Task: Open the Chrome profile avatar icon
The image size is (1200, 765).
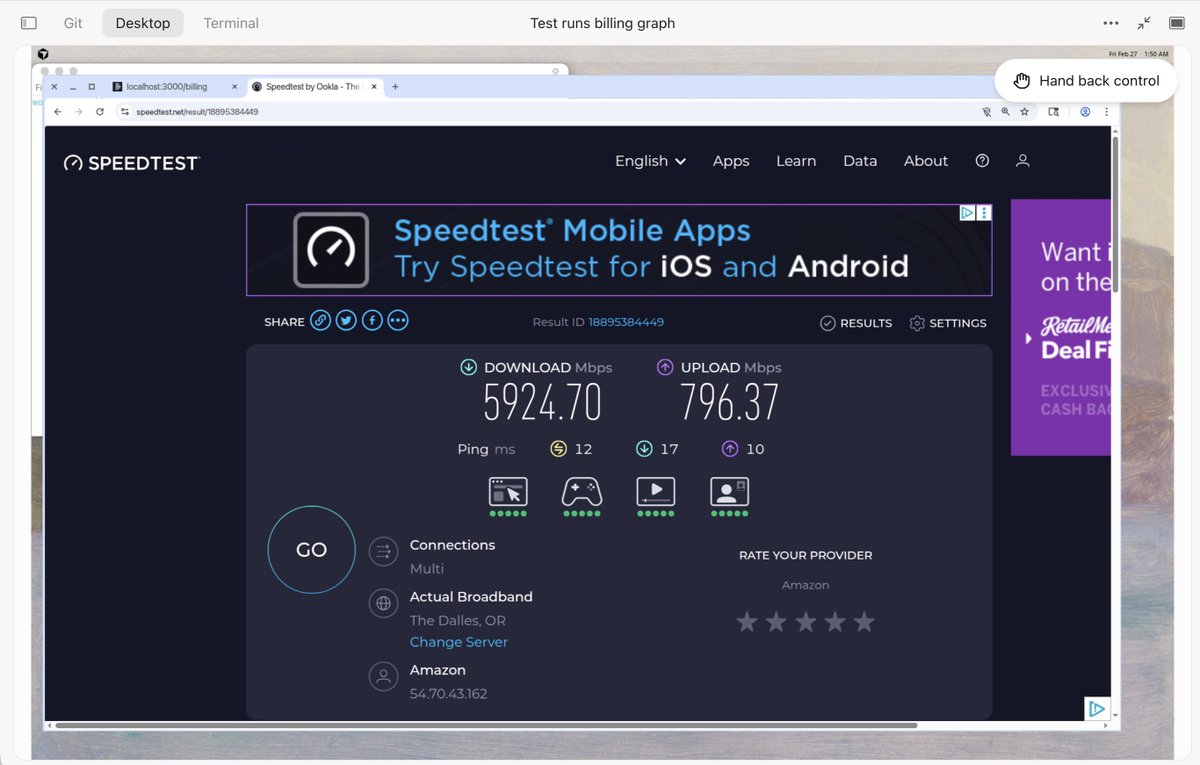Action: (x=1085, y=112)
